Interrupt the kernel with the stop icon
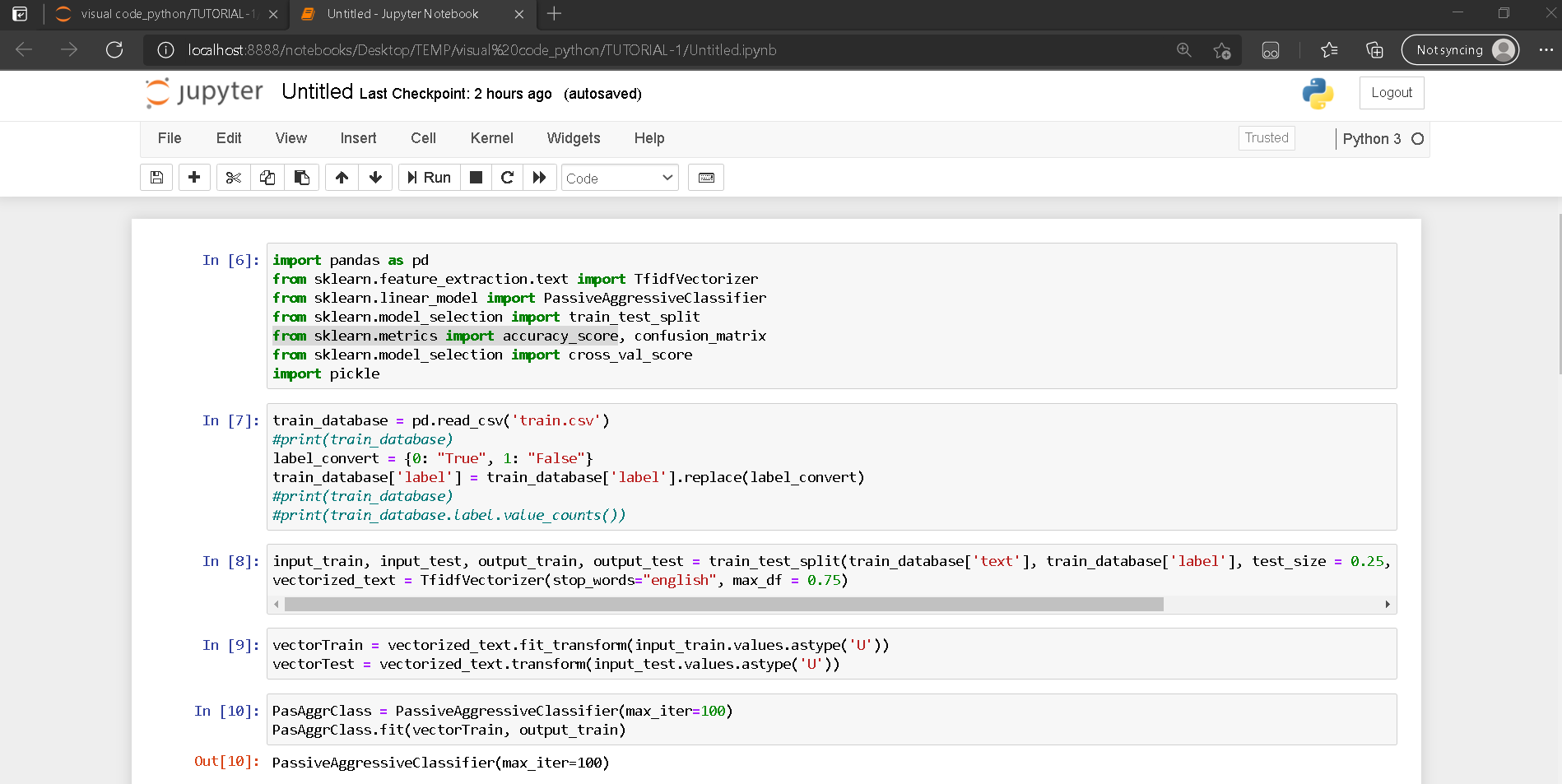The image size is (1562, 784). tap(476, 178)
